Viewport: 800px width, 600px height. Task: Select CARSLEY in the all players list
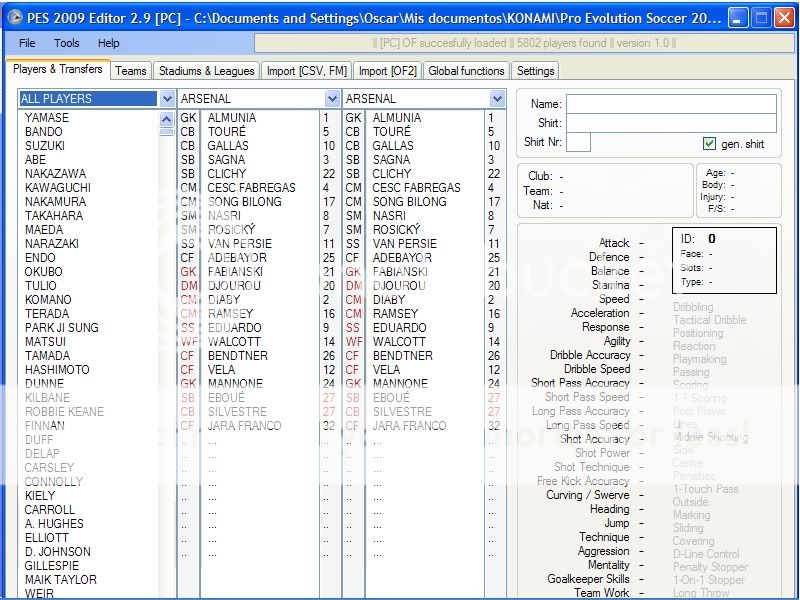(49, 468)
